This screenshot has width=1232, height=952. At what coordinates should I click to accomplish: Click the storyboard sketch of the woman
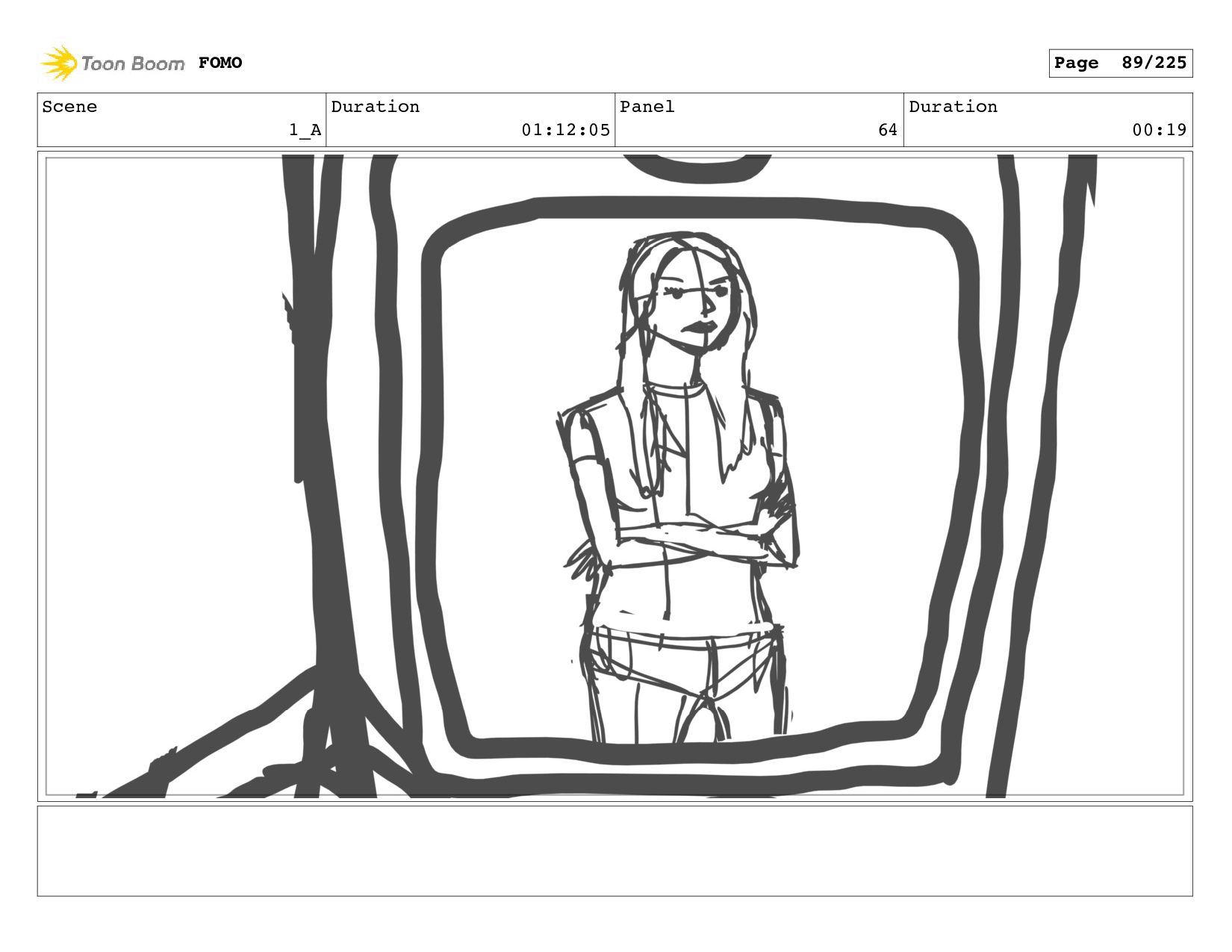pyautogui.click(x=677, y=487)
